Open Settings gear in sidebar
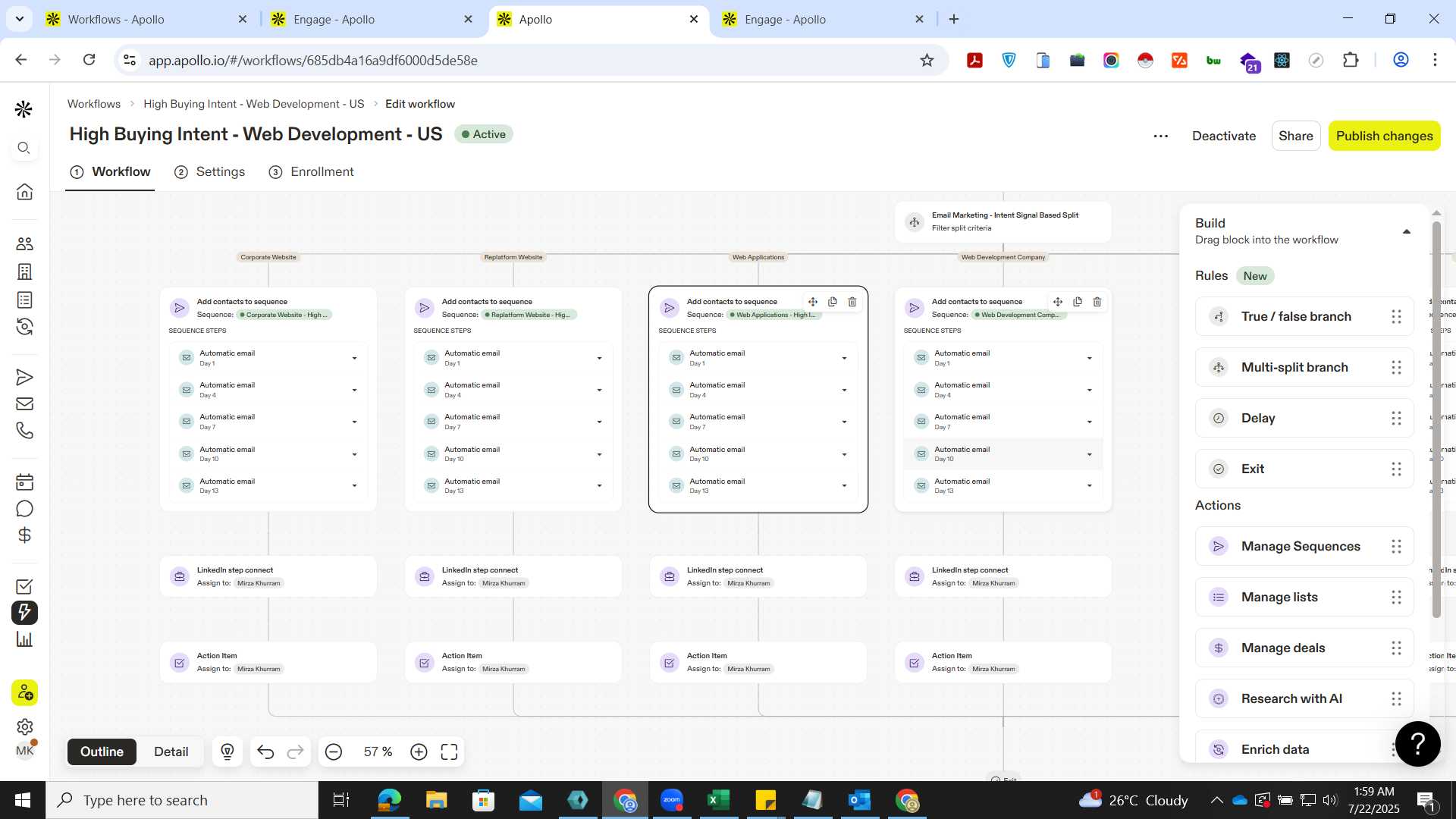The width and height of the screenshot is (1456, 819). coord(24,726)
